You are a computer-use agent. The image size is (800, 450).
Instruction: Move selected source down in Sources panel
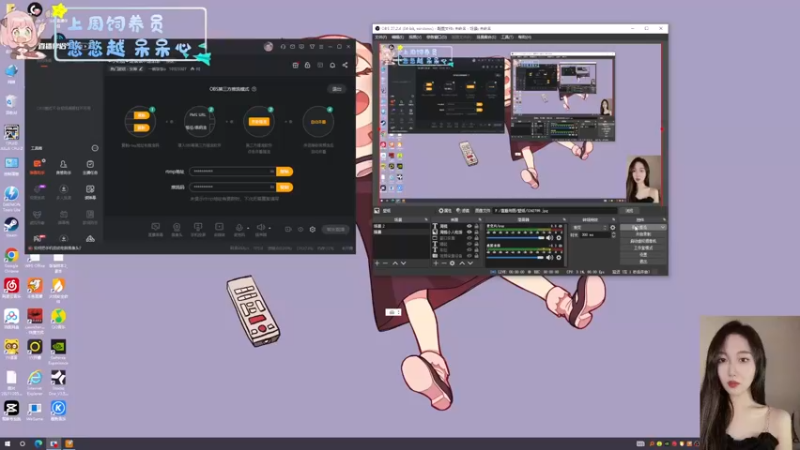tap(470, 263)
